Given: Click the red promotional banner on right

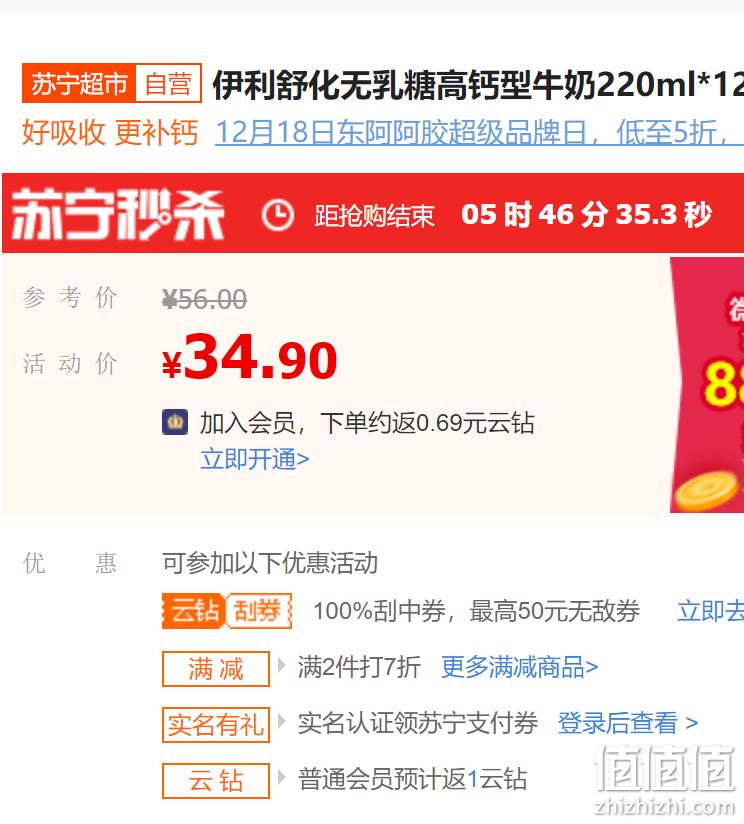Looking at the screenshot, I should [x=707, y=385].
